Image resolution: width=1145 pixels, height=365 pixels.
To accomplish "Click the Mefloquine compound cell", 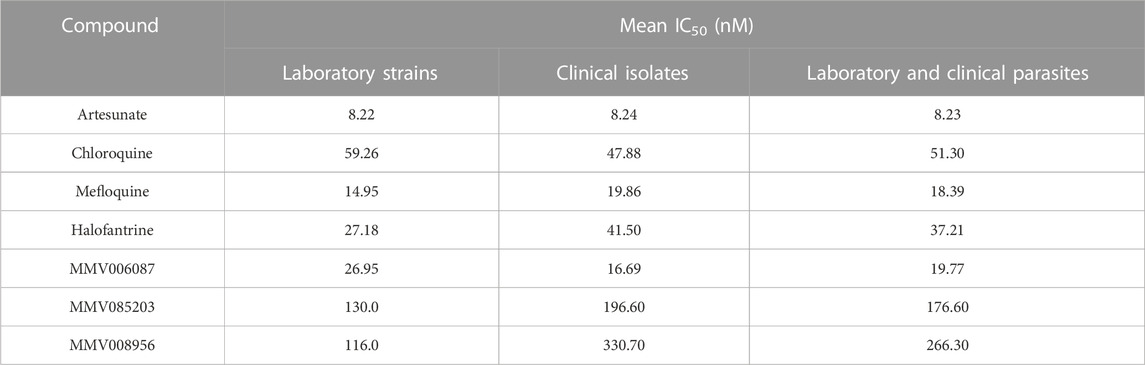I will (x=112, y=192).
